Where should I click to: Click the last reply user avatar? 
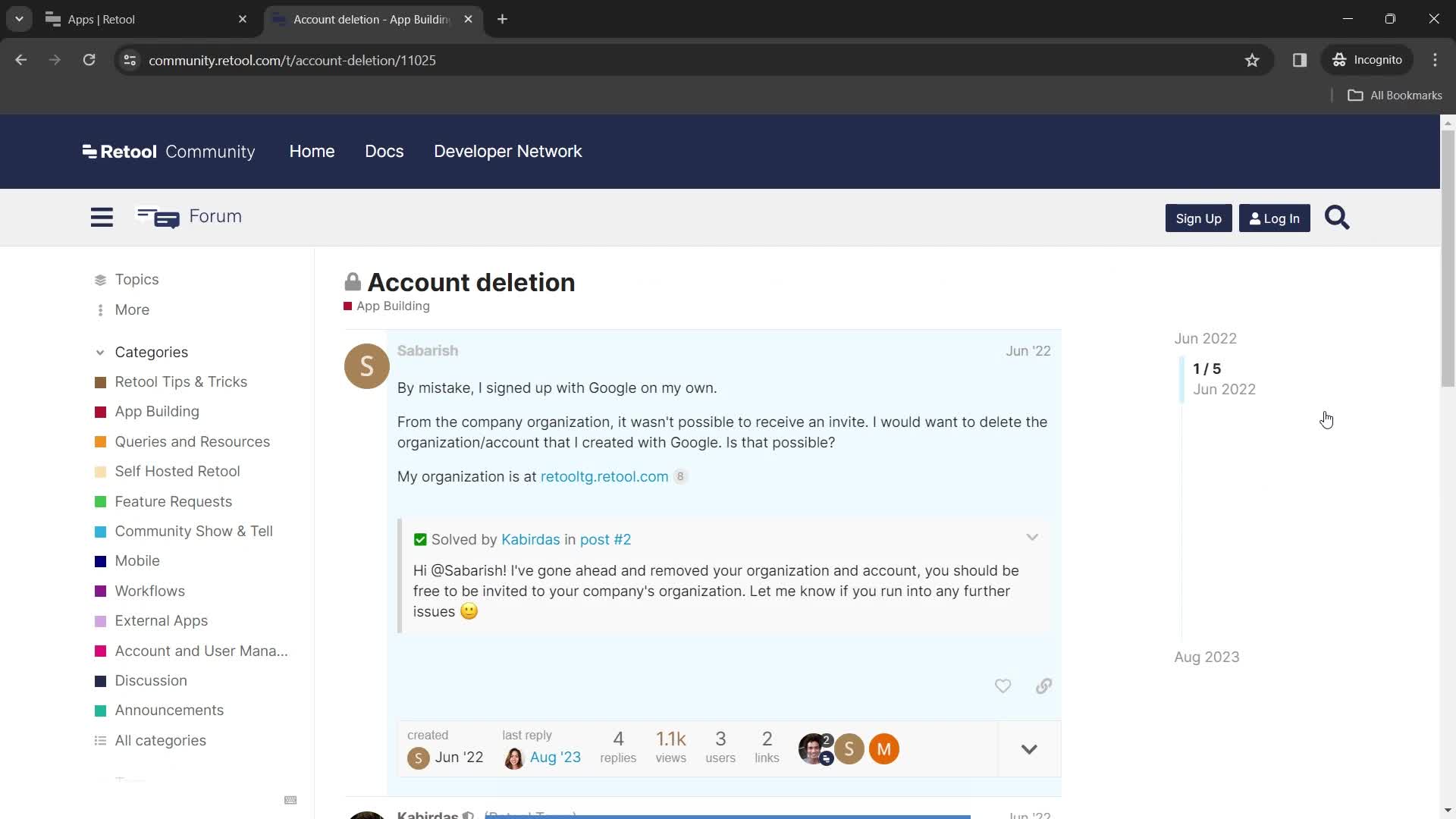pos(514,758)
